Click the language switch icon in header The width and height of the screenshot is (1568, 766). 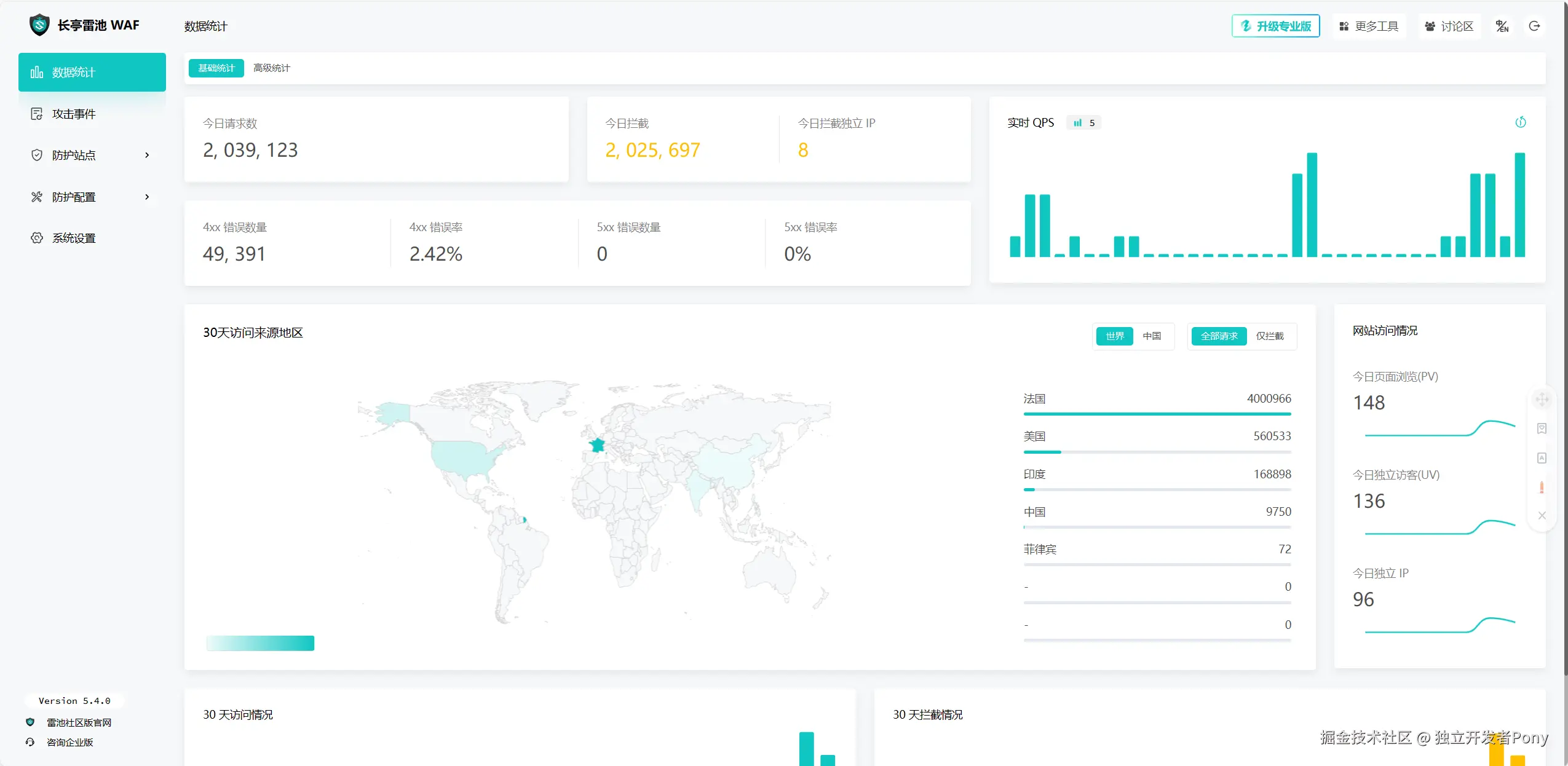coord(1502,26)
